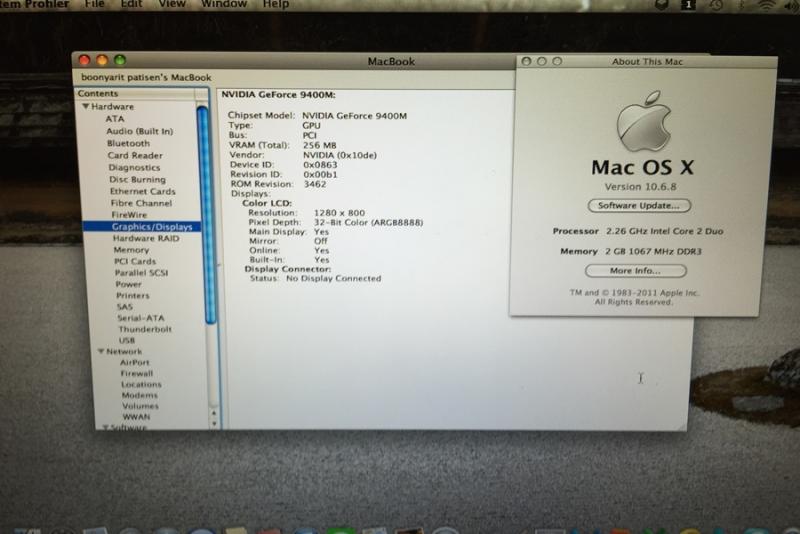Screen dimensions: 800x534
Task: Click the '1280 x 800' resolution value
Action: [x=339, y=213]
